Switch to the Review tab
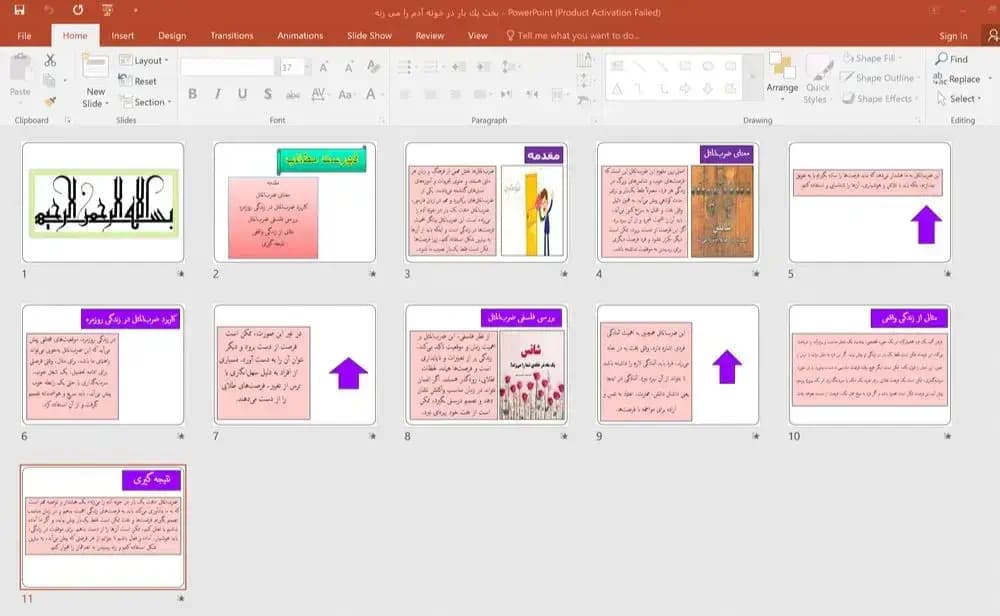Viewport: 1000px width, 616px height. [430, 36]
